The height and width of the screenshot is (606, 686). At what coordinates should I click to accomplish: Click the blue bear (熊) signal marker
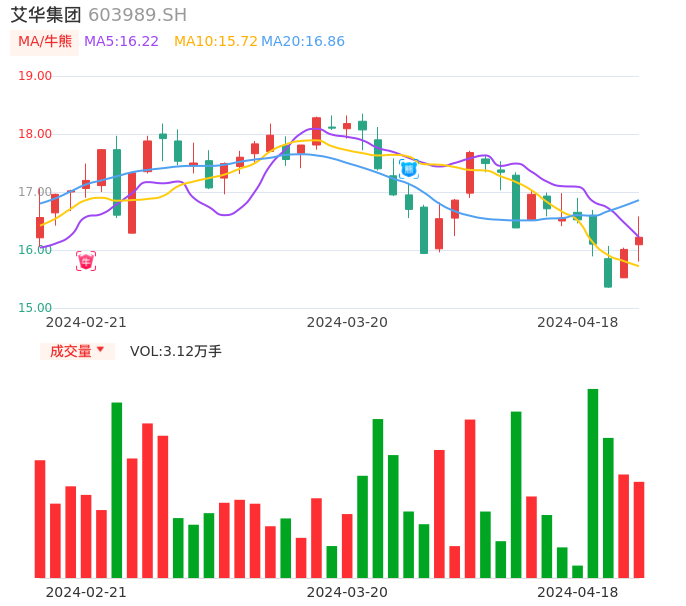(x=409, y=169)
